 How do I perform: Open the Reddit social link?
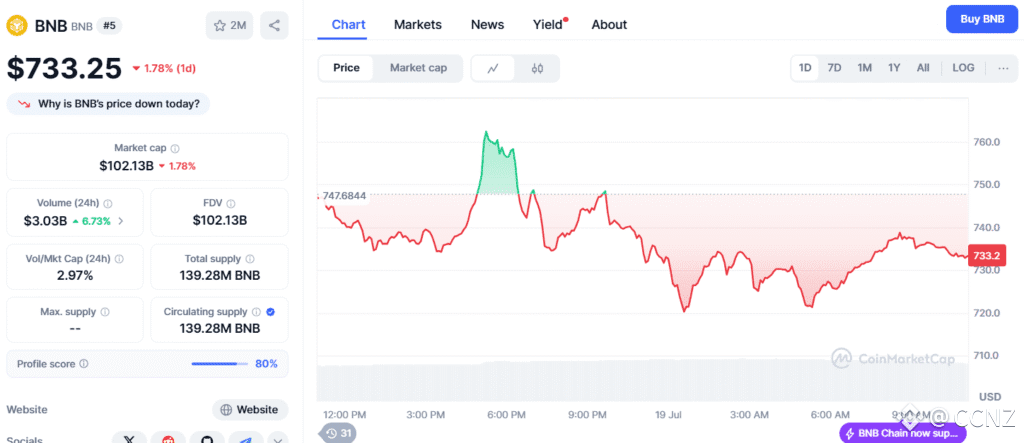pos(168,438)
